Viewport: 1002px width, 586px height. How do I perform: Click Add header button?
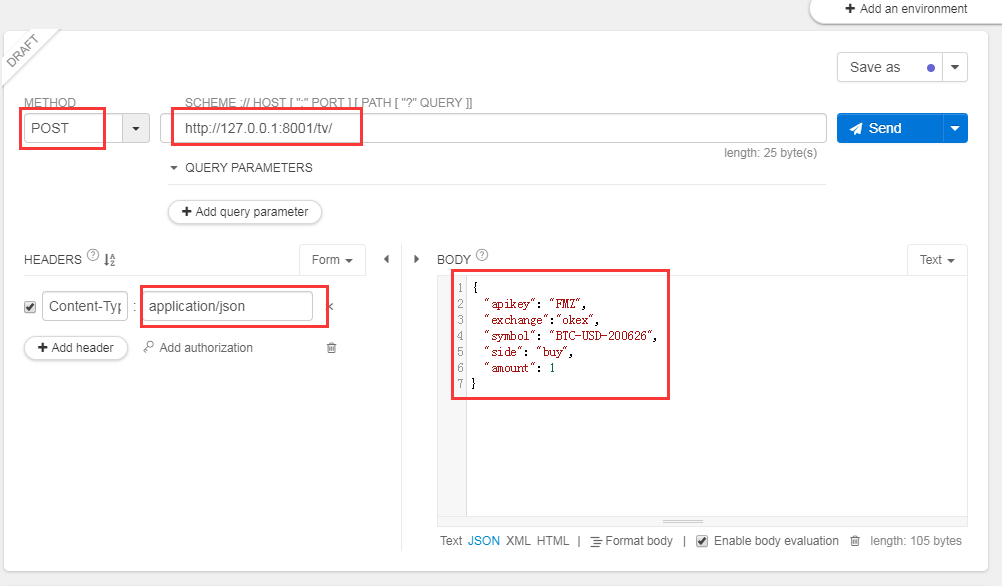click(76, 348)
